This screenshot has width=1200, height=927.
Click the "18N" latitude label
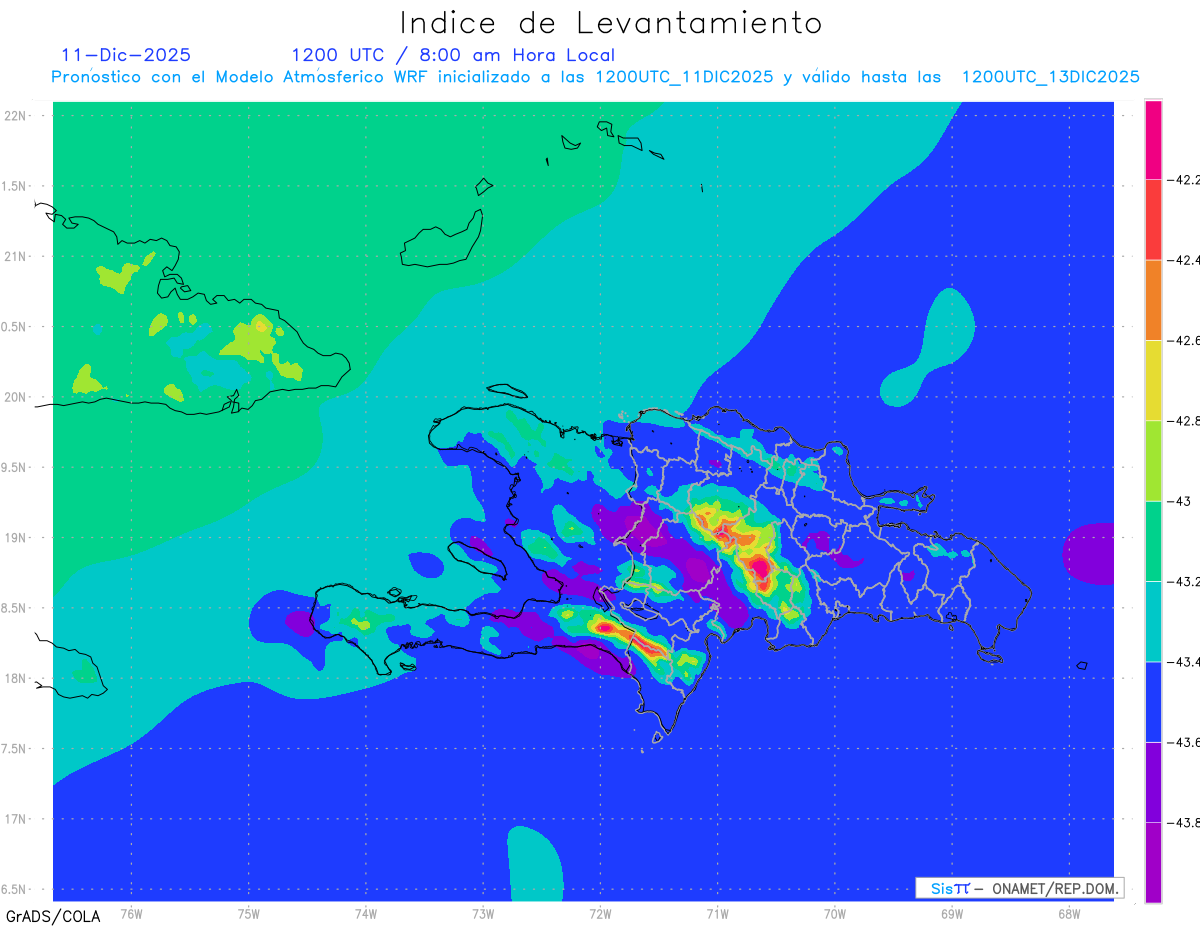tap(15, 678)
